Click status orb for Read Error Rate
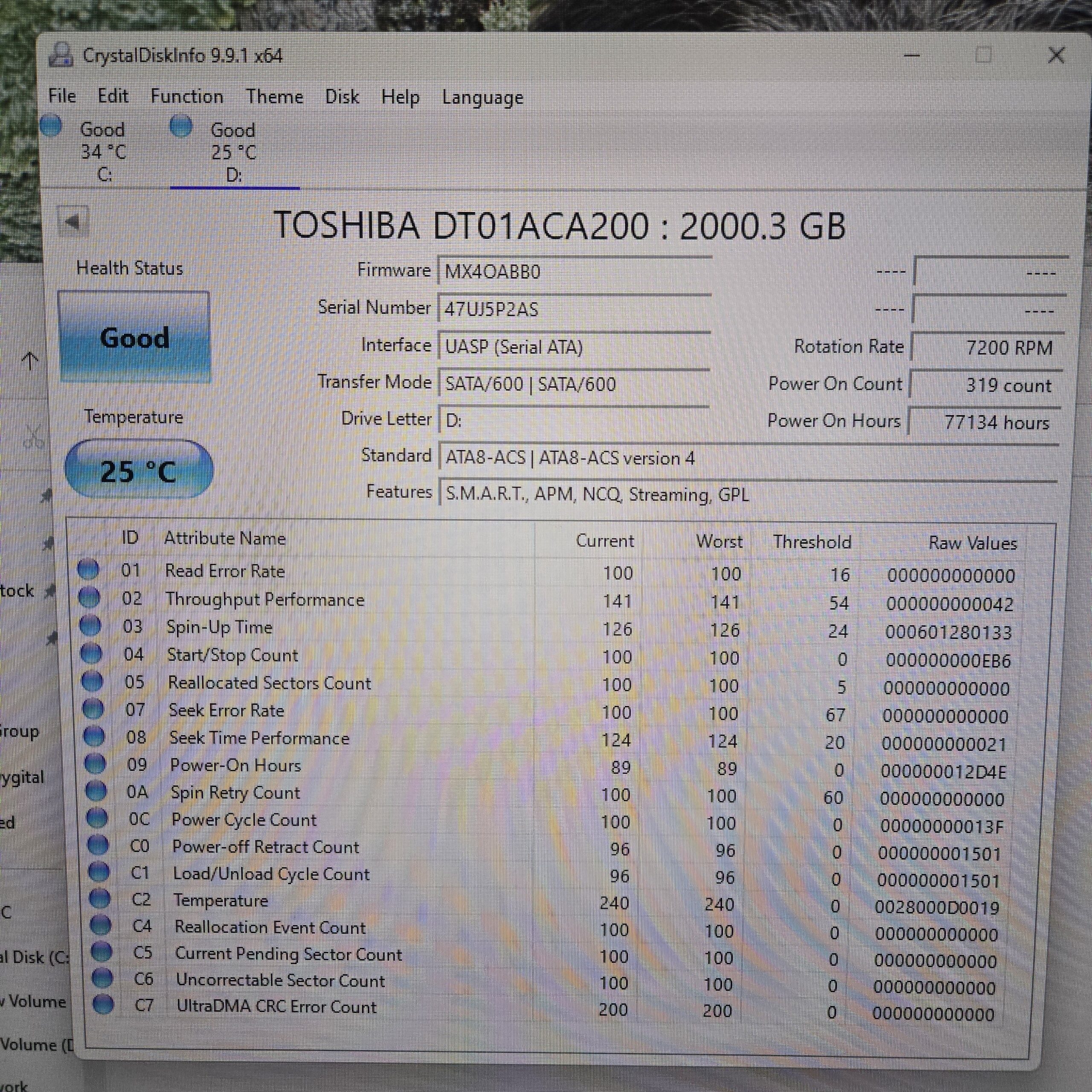 click(88, 570)
